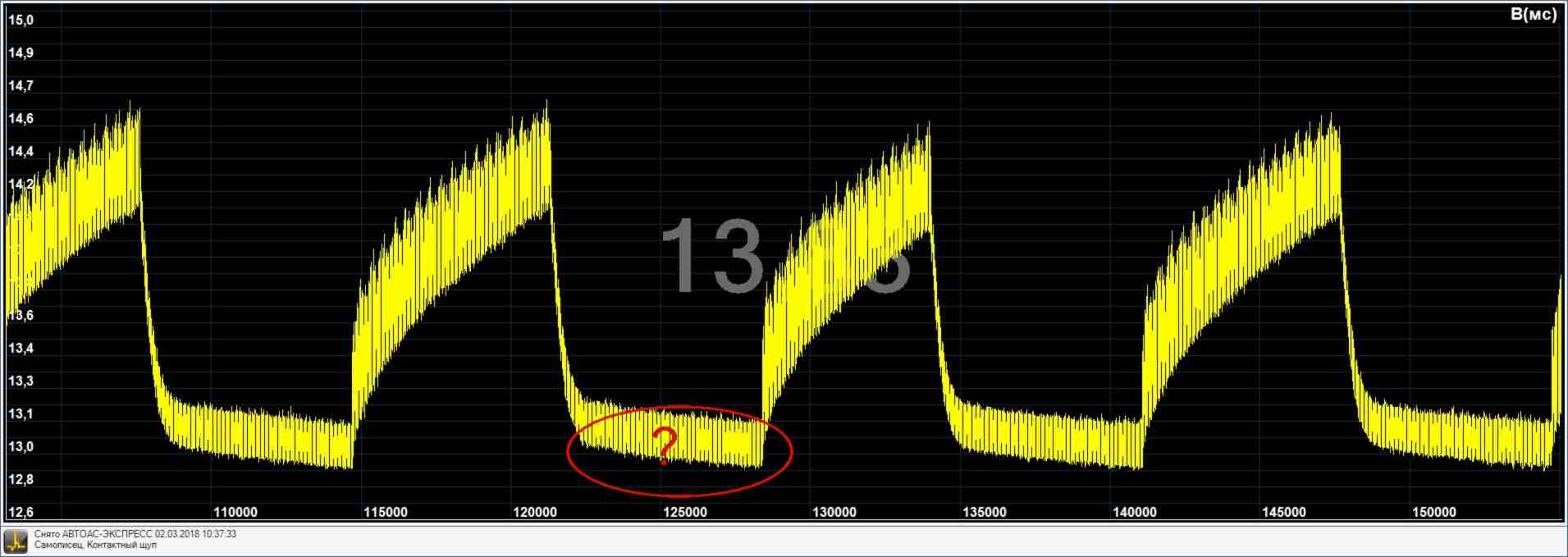Image resolution: width=1568 pixels, height=557 pixels.
Task: Select the 135000 time axis mark
Action: 984,513
